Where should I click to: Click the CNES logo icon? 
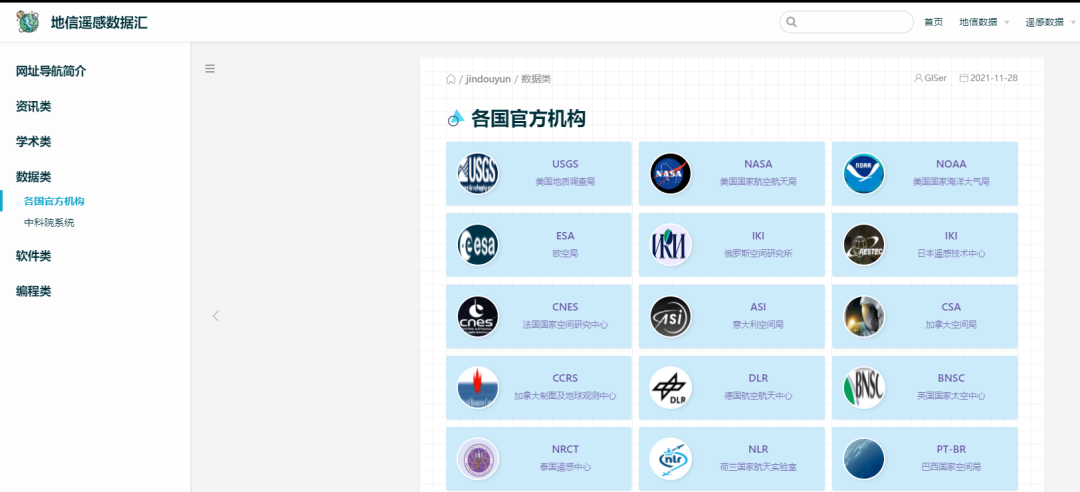point(478,316)
